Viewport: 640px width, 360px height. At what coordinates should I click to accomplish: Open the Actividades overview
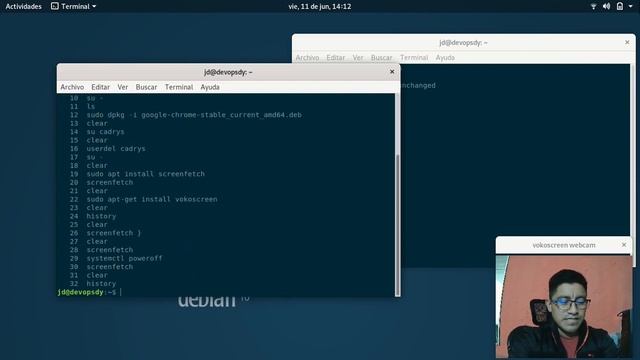pos(23,7)
